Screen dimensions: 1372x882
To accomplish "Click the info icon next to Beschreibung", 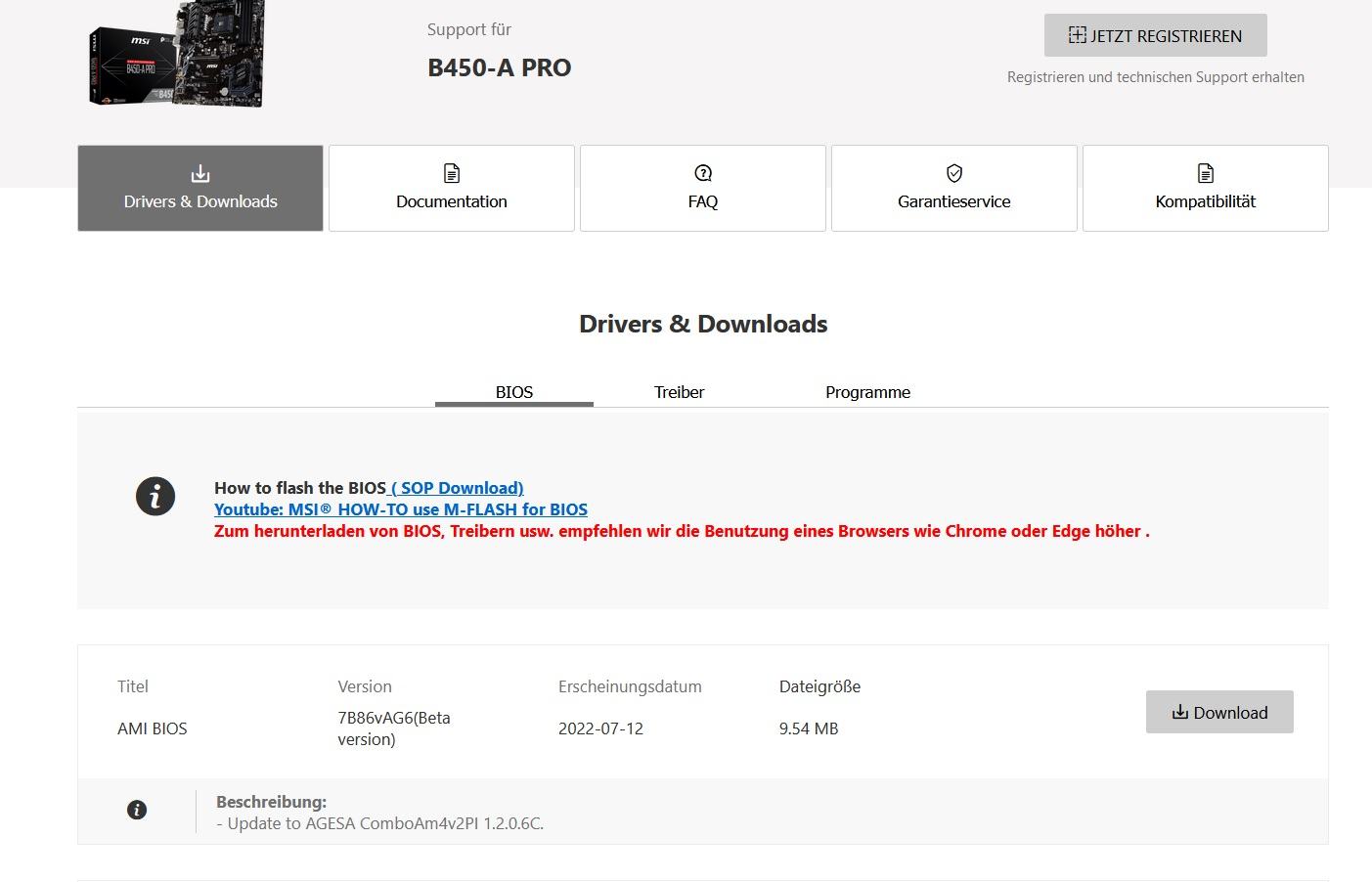I will pos(137,810).
